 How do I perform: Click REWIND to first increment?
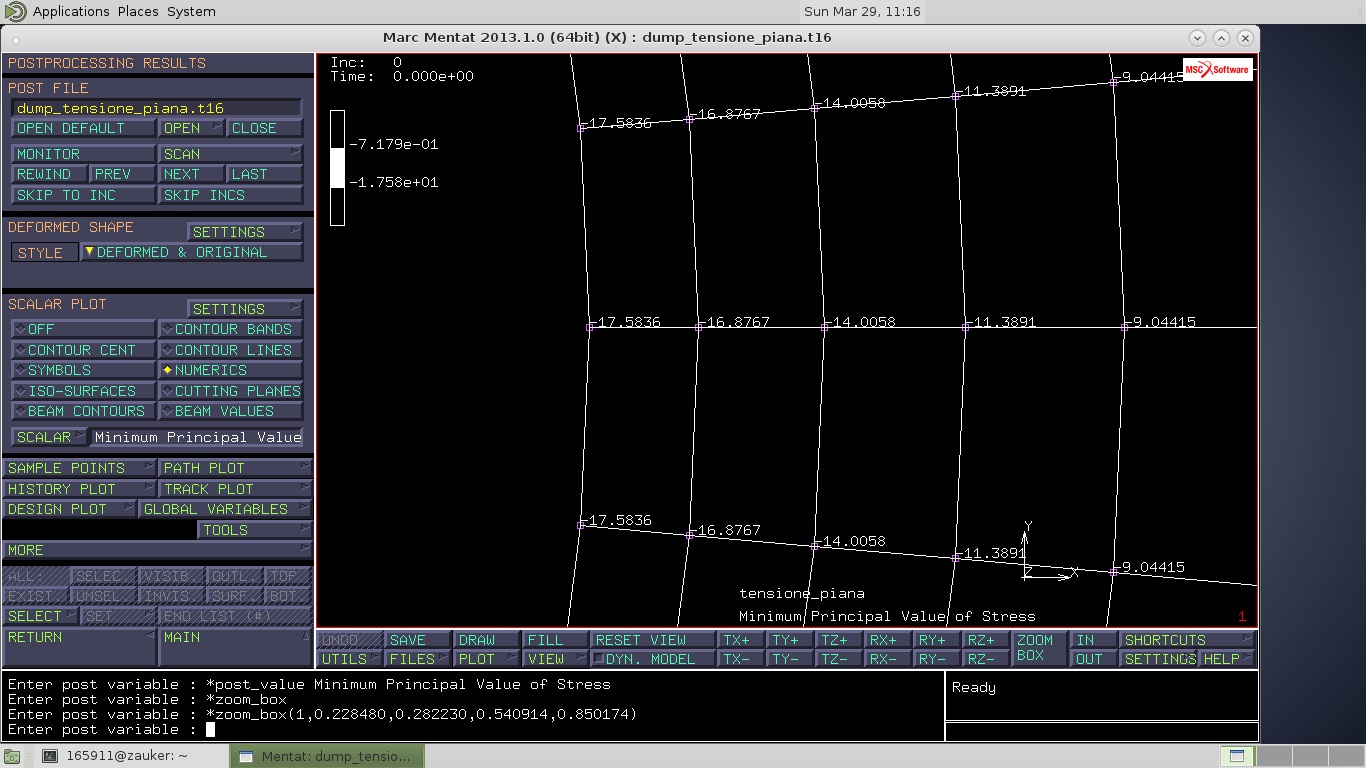[49, 174]
